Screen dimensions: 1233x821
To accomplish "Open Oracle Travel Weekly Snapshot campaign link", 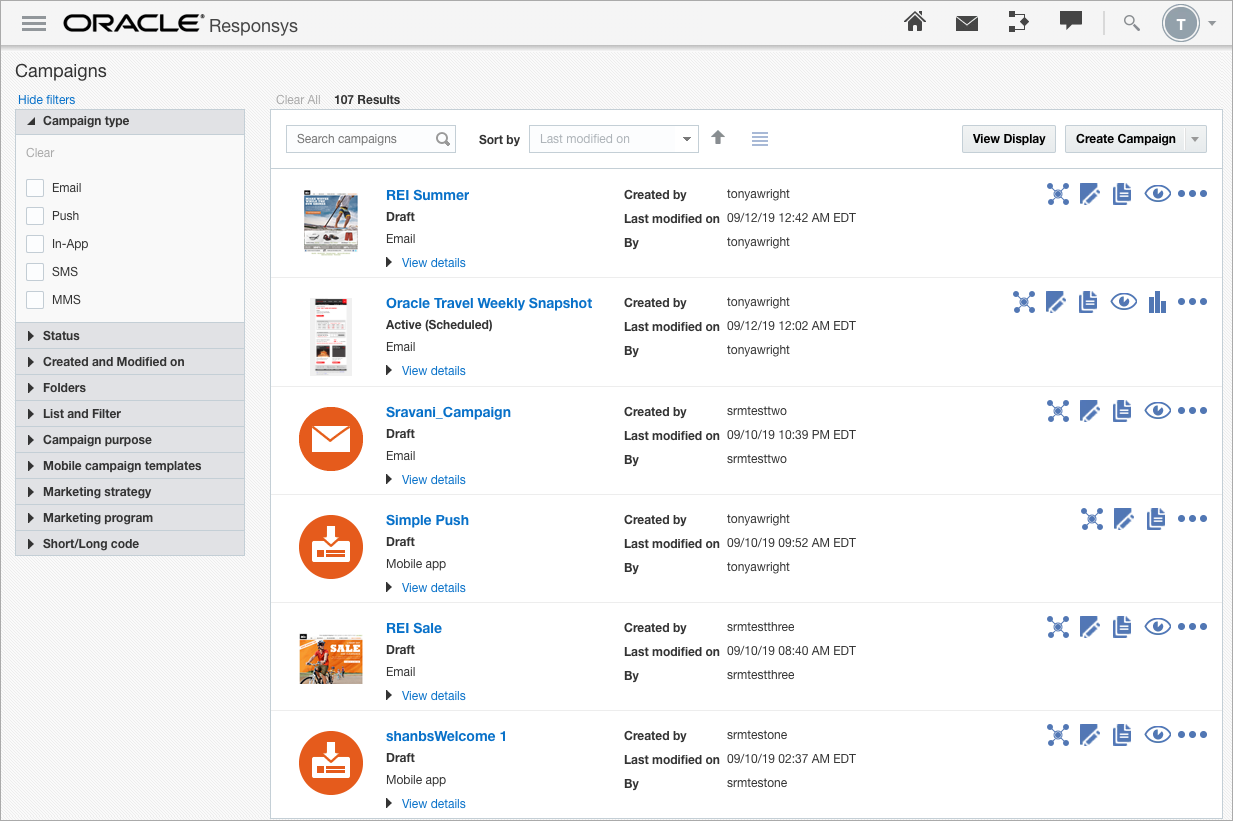I will (x=489, y=303).
